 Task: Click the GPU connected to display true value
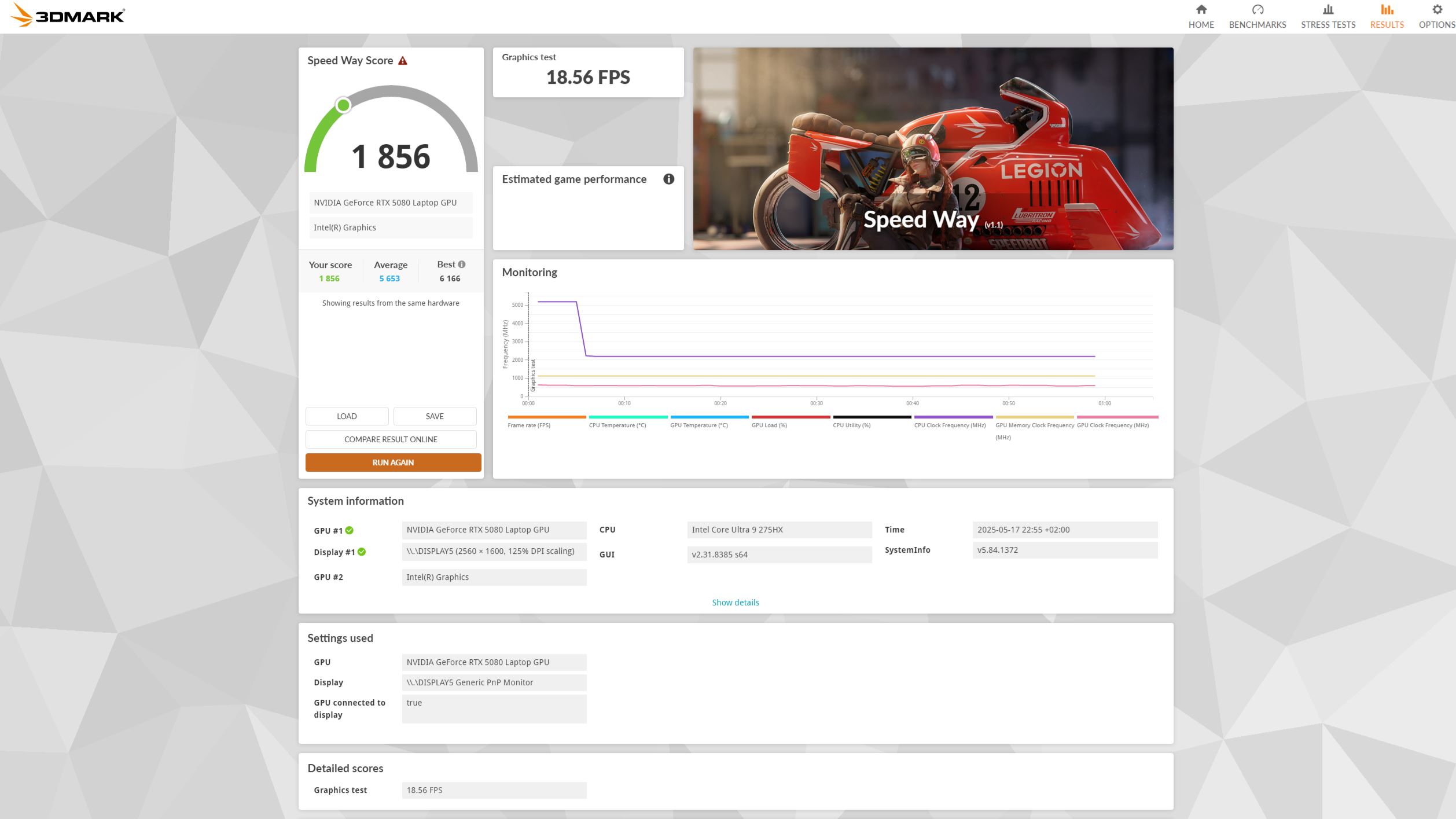coord(494,709)
